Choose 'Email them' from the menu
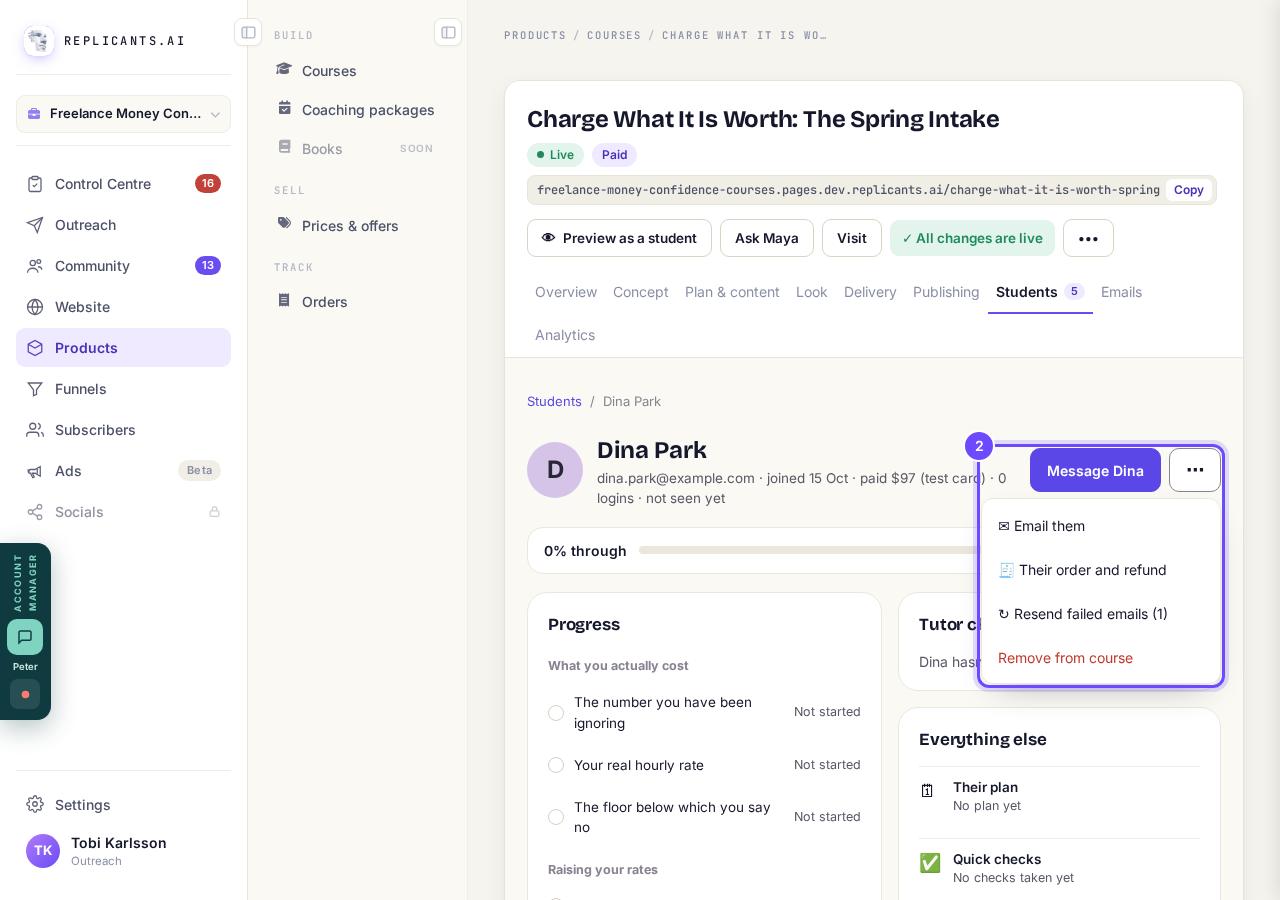Image resolution: width=1280 pixels, height=900 pixels. click(x=1101, y=526)
